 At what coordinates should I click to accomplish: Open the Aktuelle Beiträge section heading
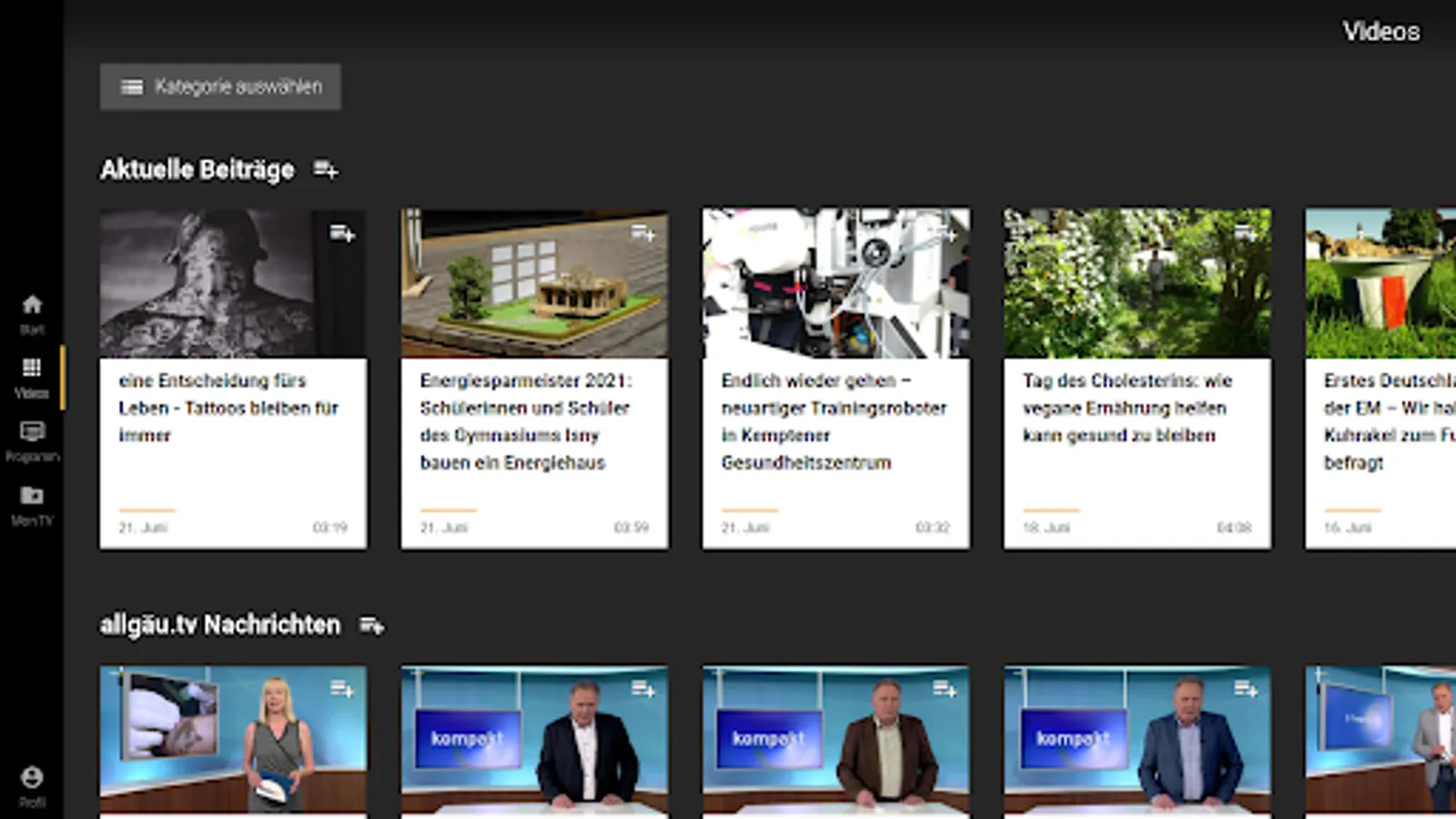[x=197, y=170]
